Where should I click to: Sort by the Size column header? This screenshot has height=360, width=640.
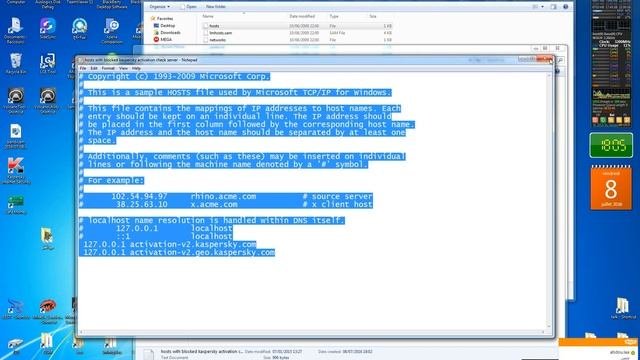(x=373, y=16)
